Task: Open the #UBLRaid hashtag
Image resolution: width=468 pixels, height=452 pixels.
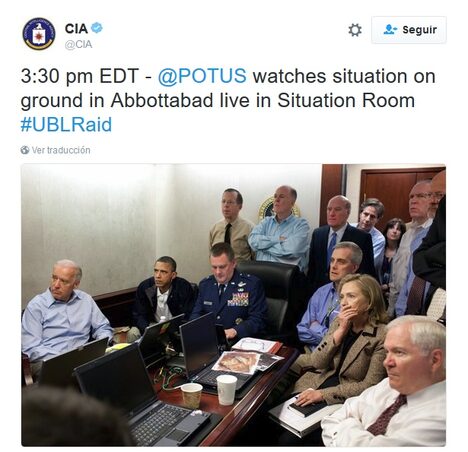Action: click(x=66, y=124)
